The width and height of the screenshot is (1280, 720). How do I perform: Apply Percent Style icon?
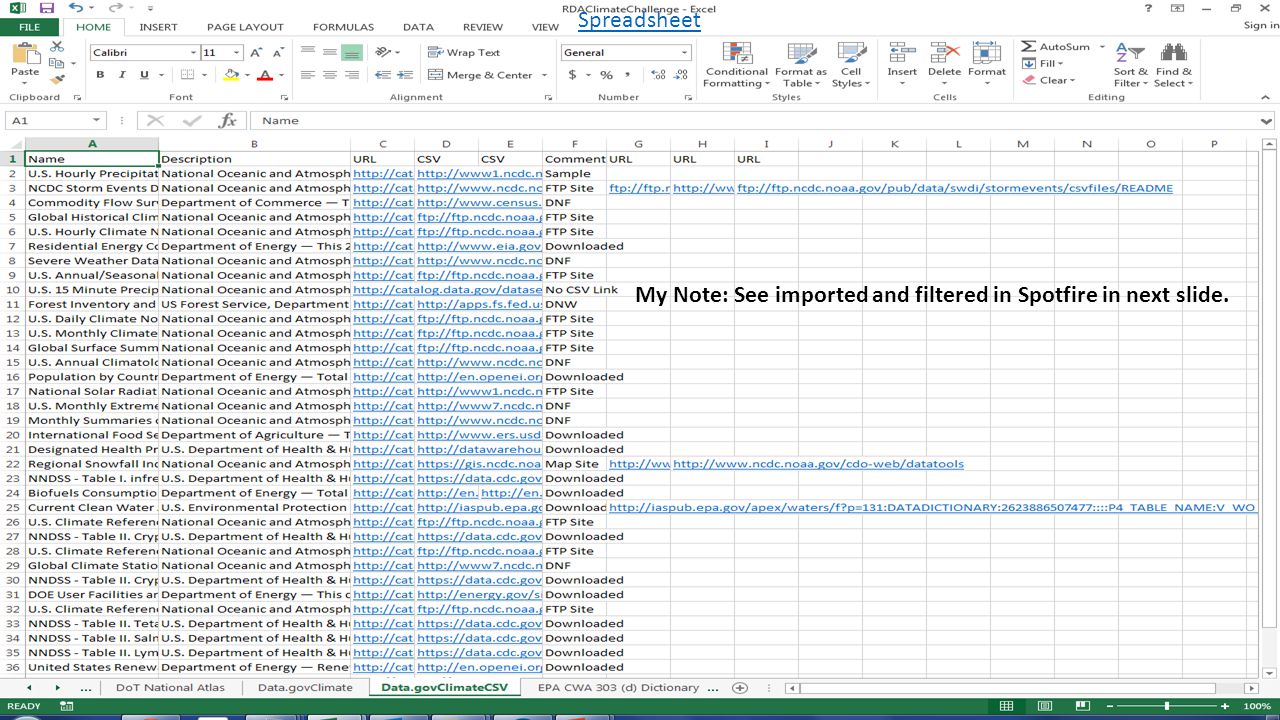(606, 75)
